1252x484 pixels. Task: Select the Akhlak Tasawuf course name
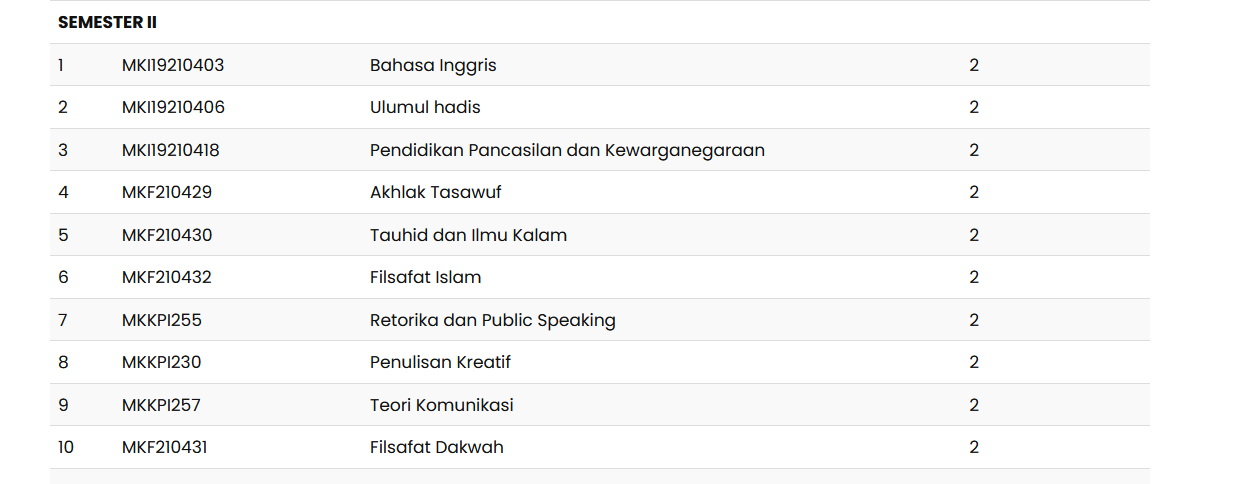coord(436,192)
